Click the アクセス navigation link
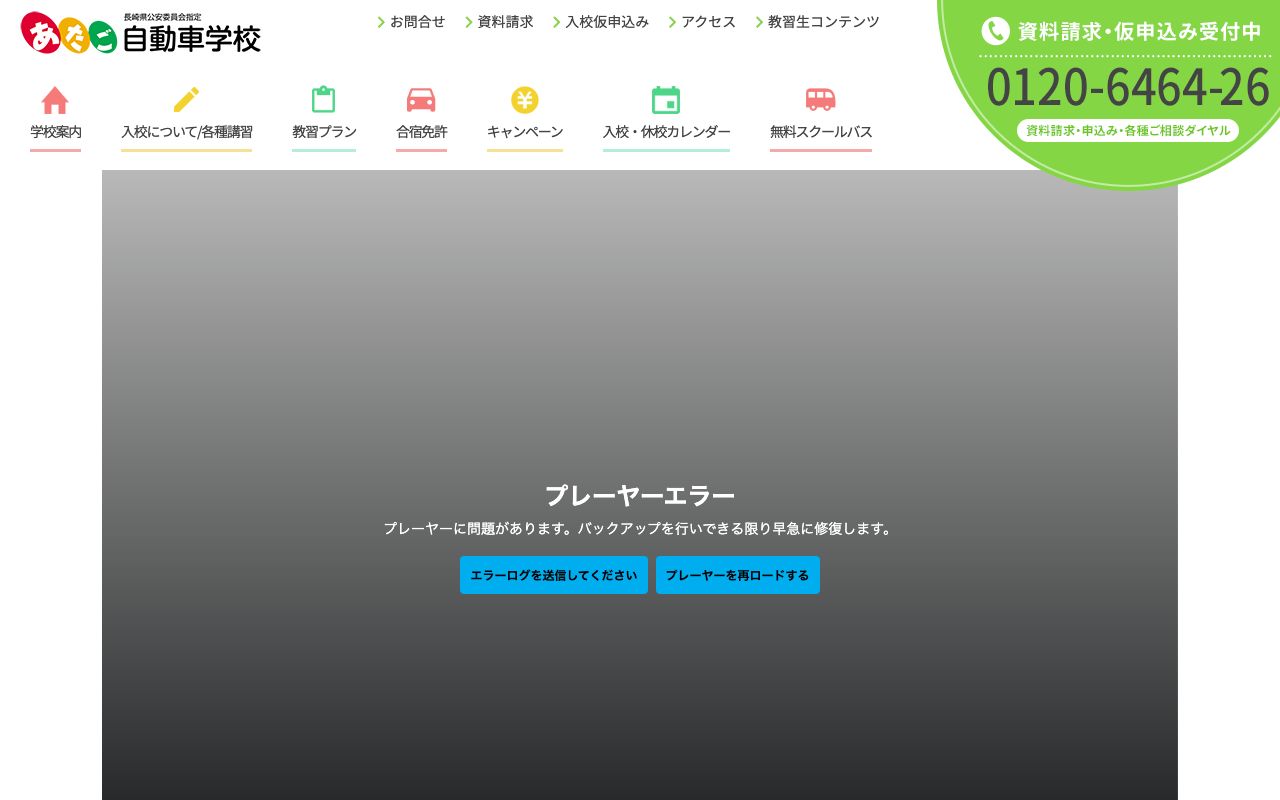1280x800 pixels. tap(708, 21)
